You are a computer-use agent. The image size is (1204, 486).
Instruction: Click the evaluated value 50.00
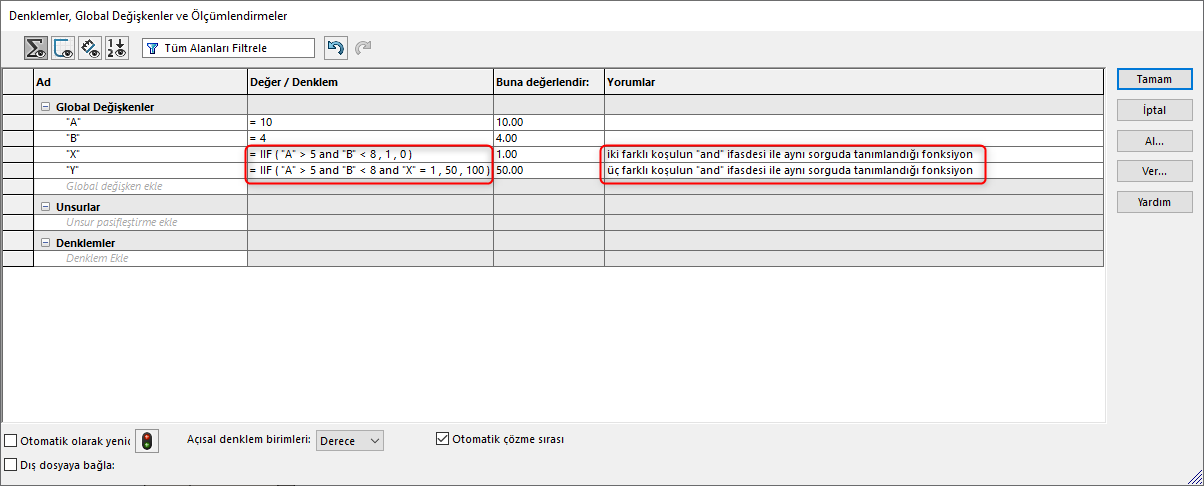(549, 170)
